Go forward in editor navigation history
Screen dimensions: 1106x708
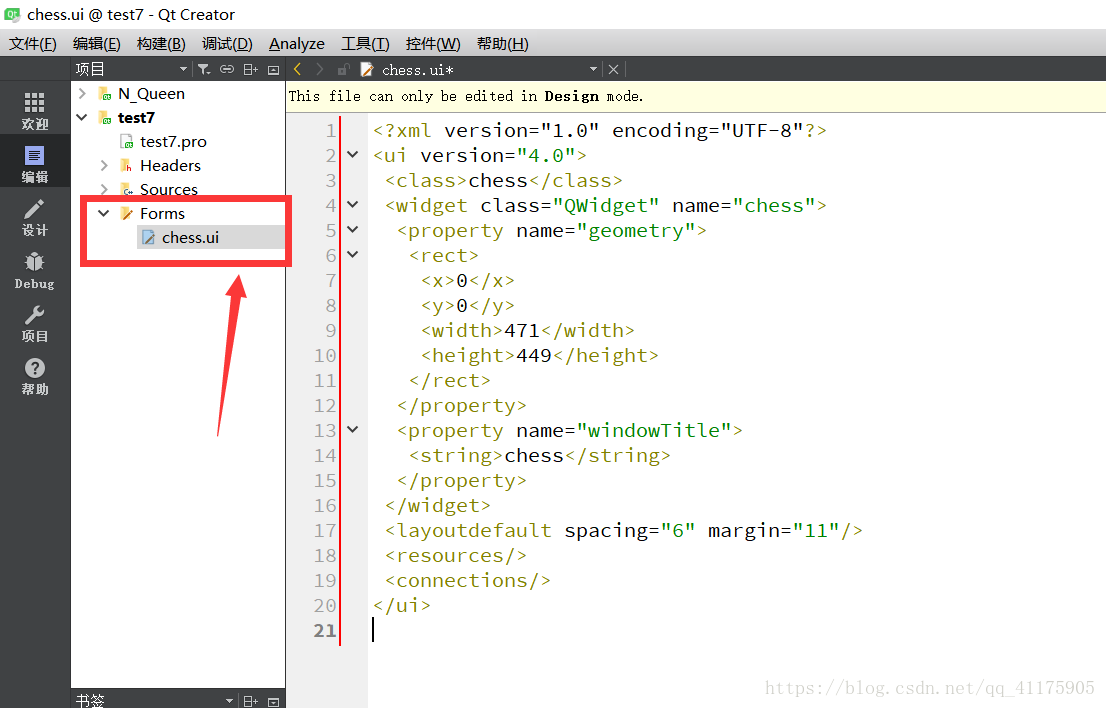(x=320, y=69)
